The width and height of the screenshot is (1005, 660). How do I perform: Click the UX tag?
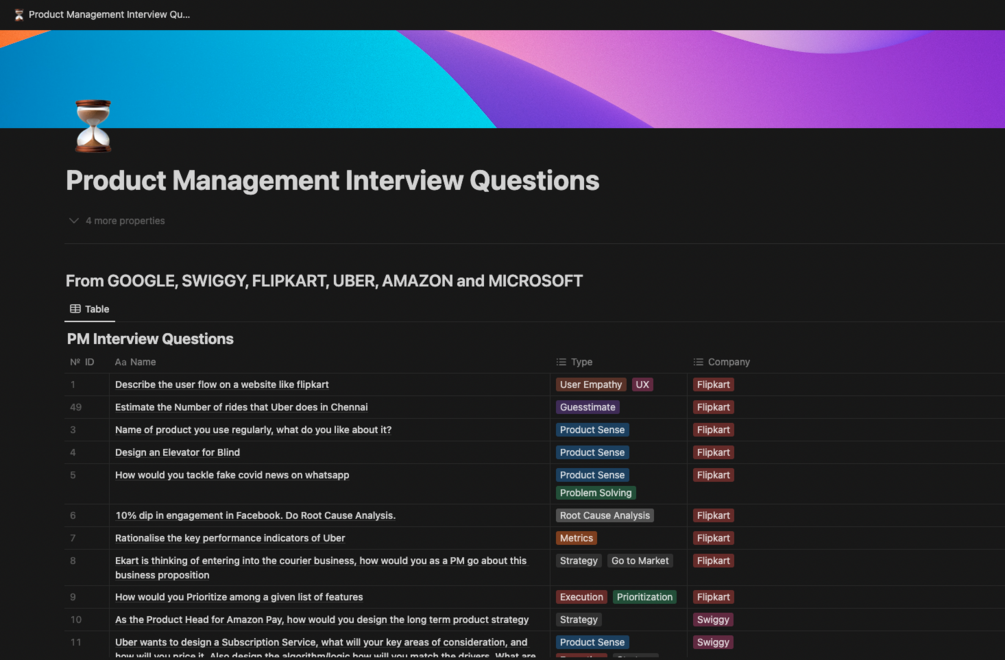point(642,384)
